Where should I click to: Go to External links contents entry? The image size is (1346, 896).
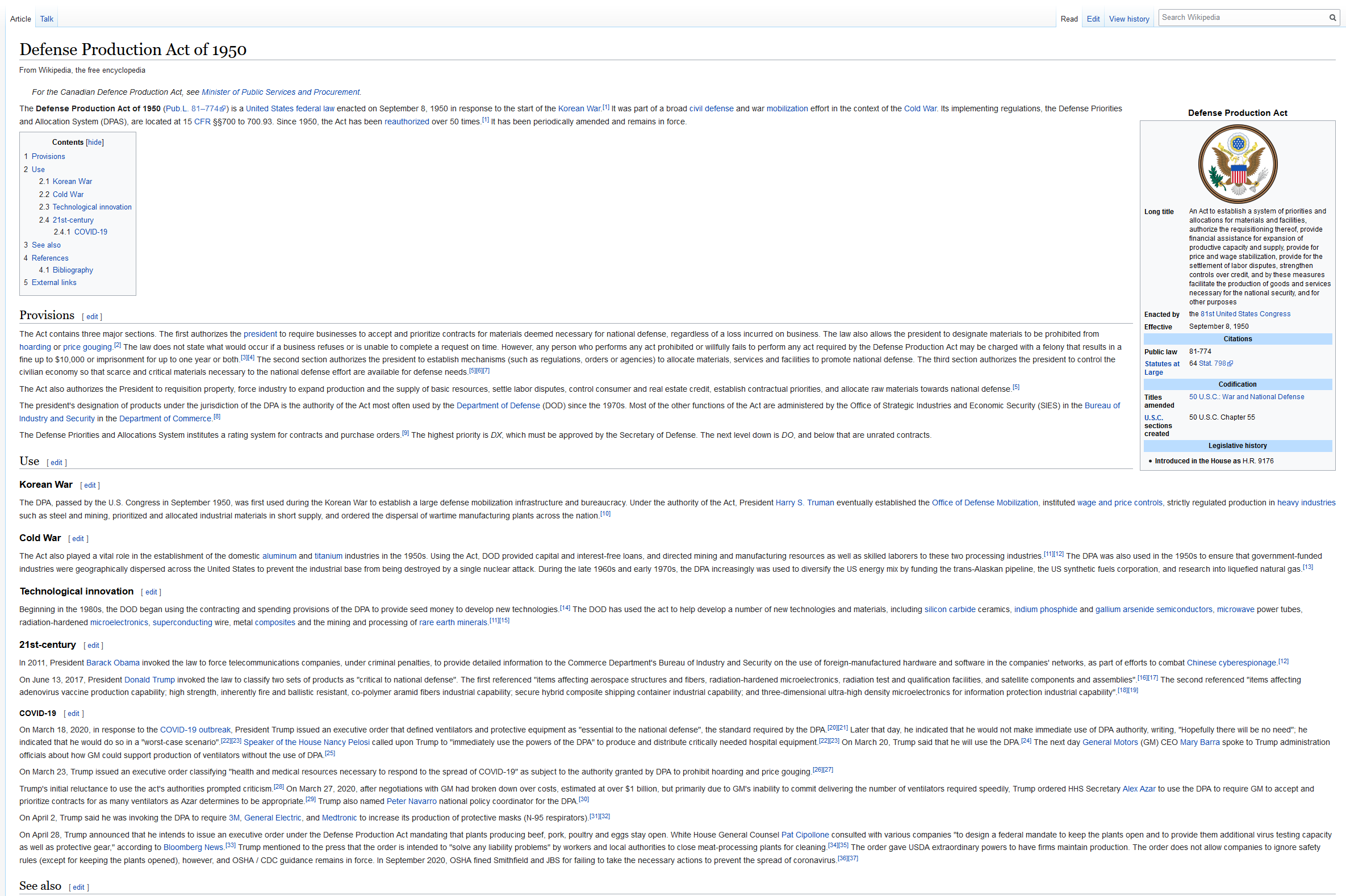tap(54, 283)
